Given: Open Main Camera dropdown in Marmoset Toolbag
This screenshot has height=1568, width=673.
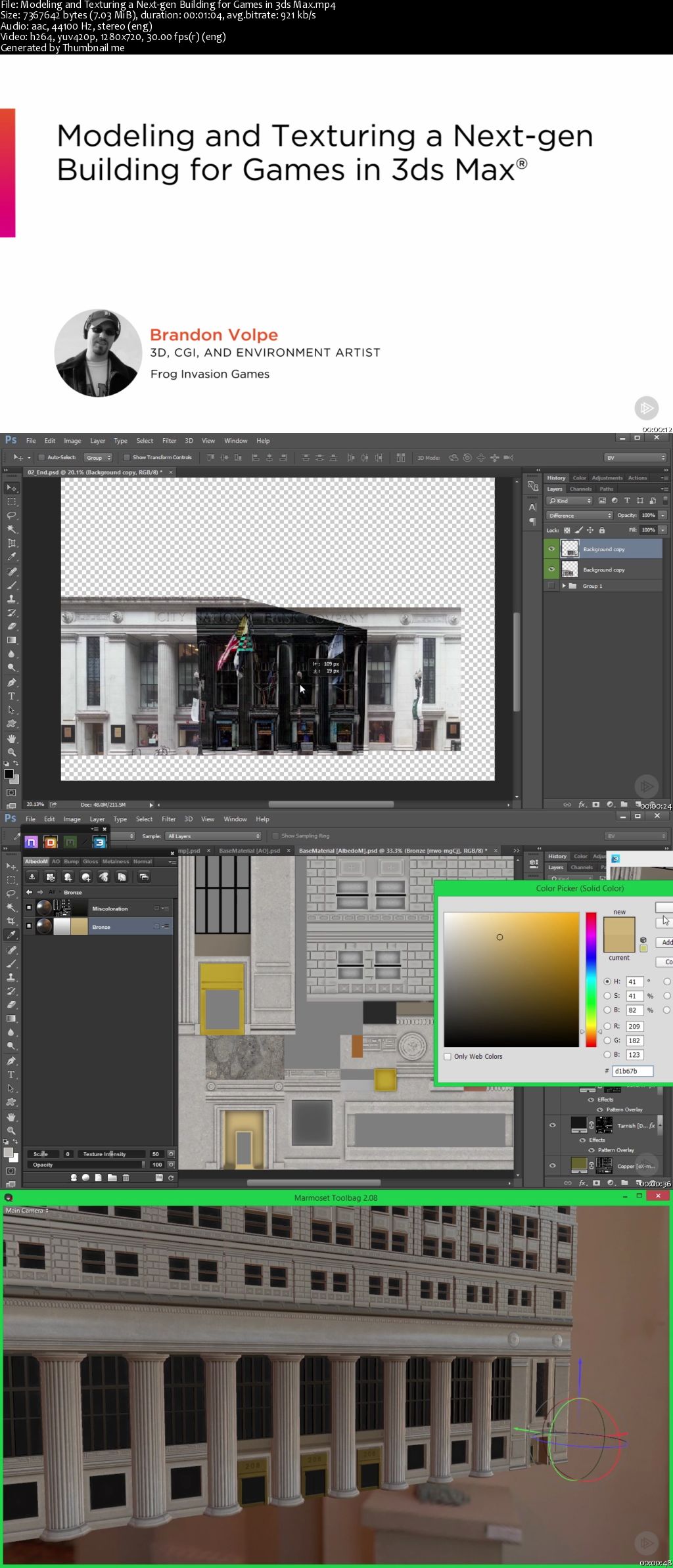Looking at the screenshot, I should coord(27,1210).
